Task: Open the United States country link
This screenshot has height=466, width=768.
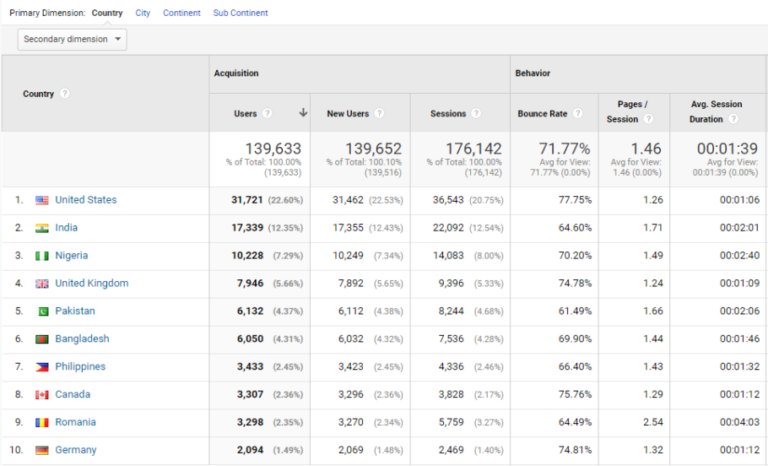Action: tap(85, 200)
